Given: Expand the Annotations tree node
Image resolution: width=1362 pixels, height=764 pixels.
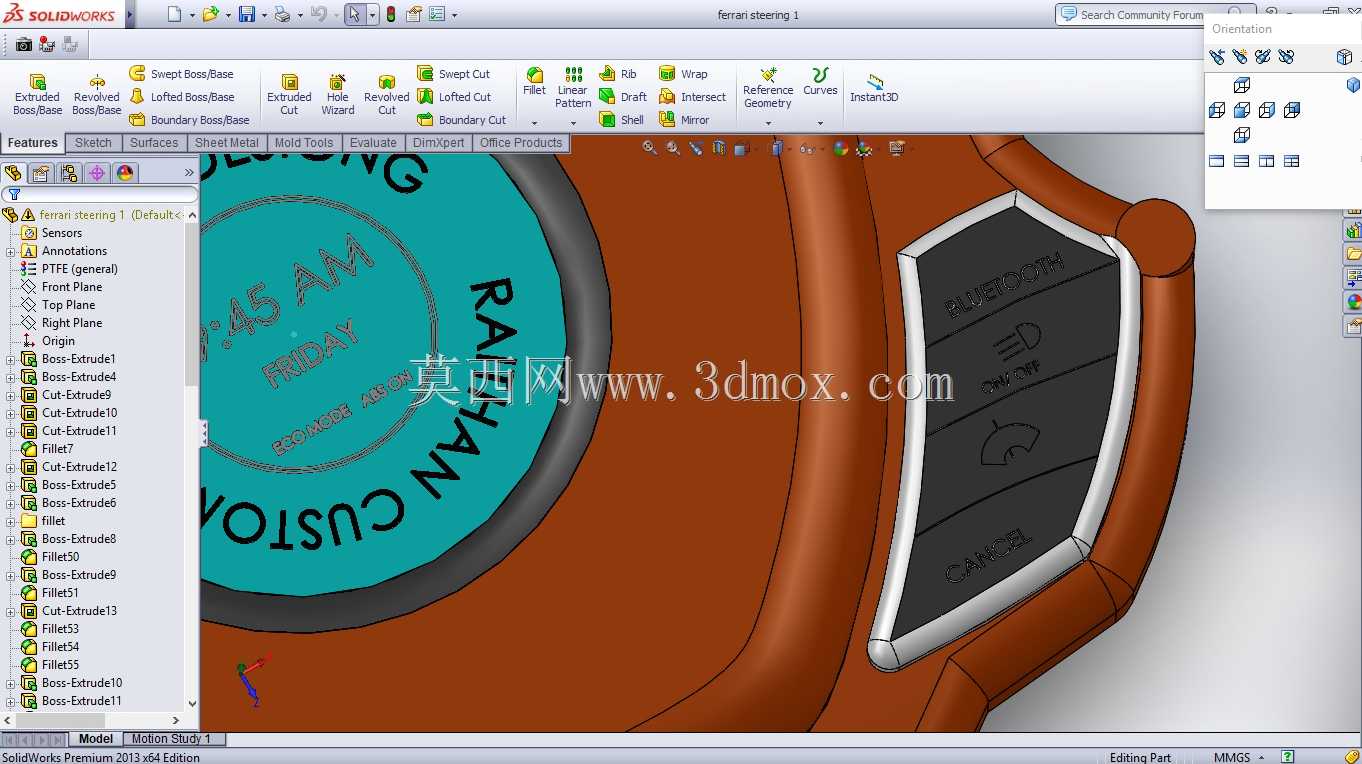Looking at the screenshot, I should click(11, 251).
